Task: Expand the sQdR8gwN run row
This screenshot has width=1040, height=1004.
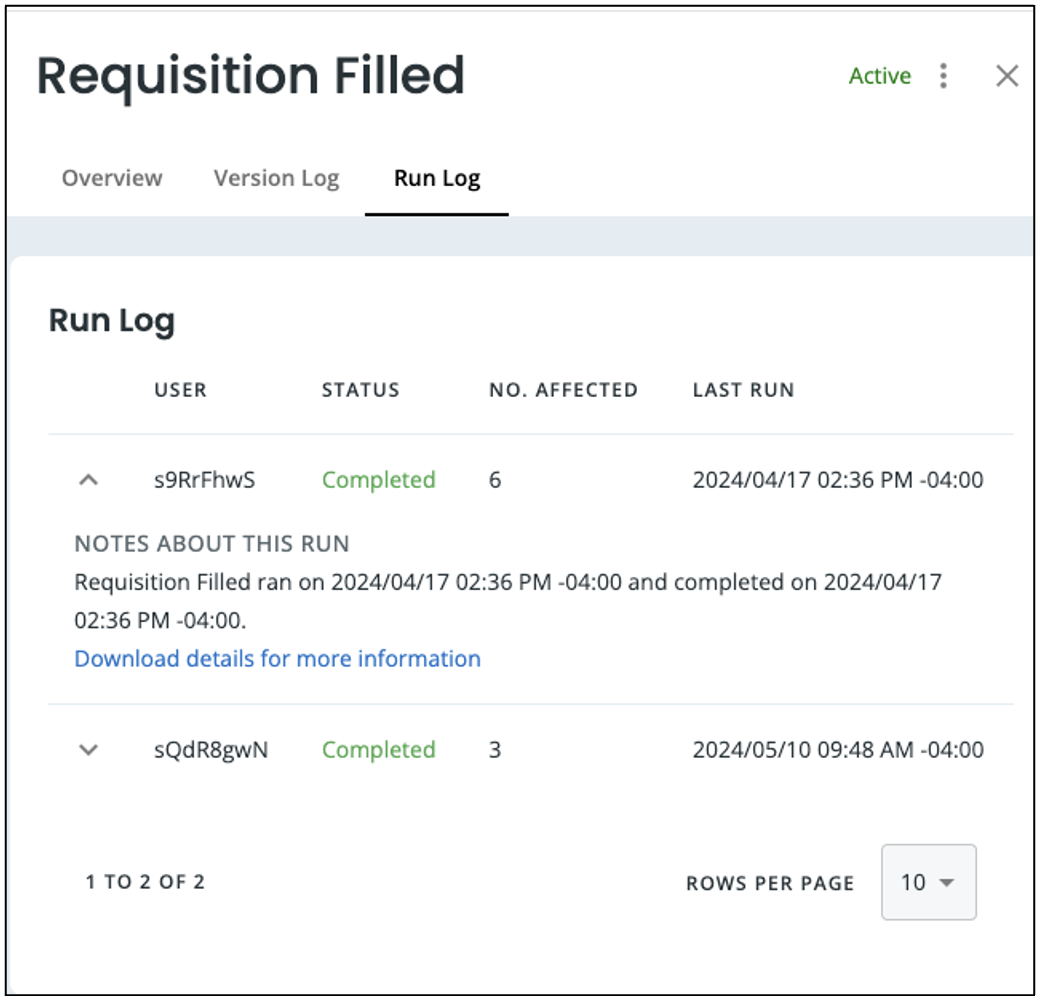Action: coord(88,750)
